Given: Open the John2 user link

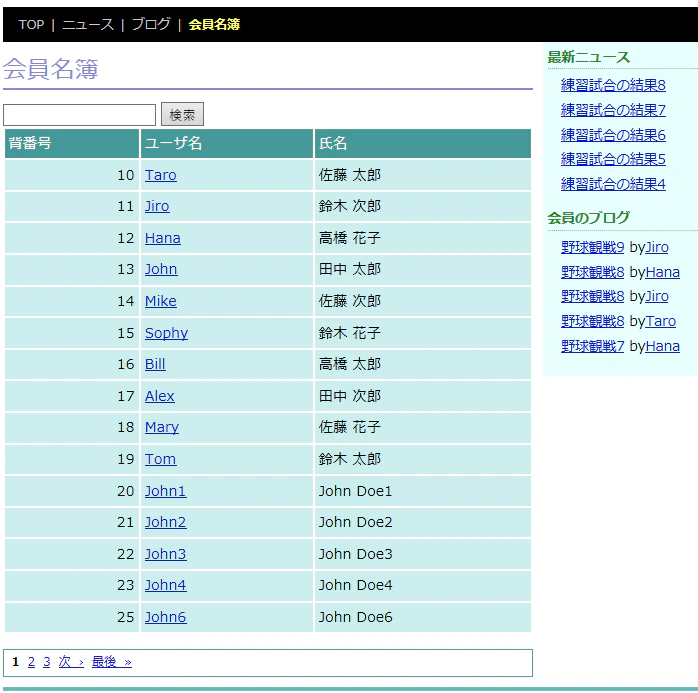Looking at the screenshot, I should point(166,522).
